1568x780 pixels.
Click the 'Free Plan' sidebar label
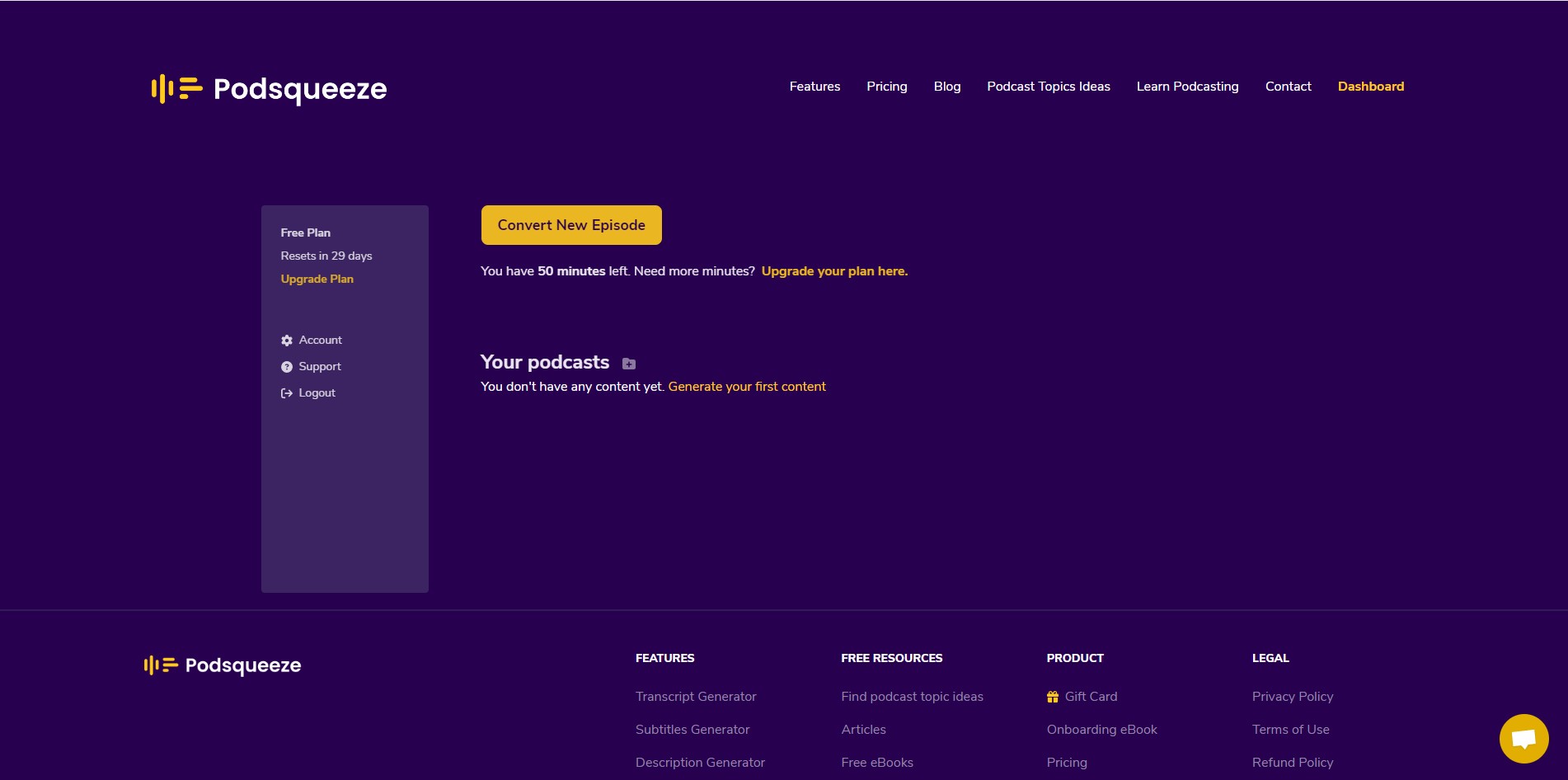click(306, 233)
